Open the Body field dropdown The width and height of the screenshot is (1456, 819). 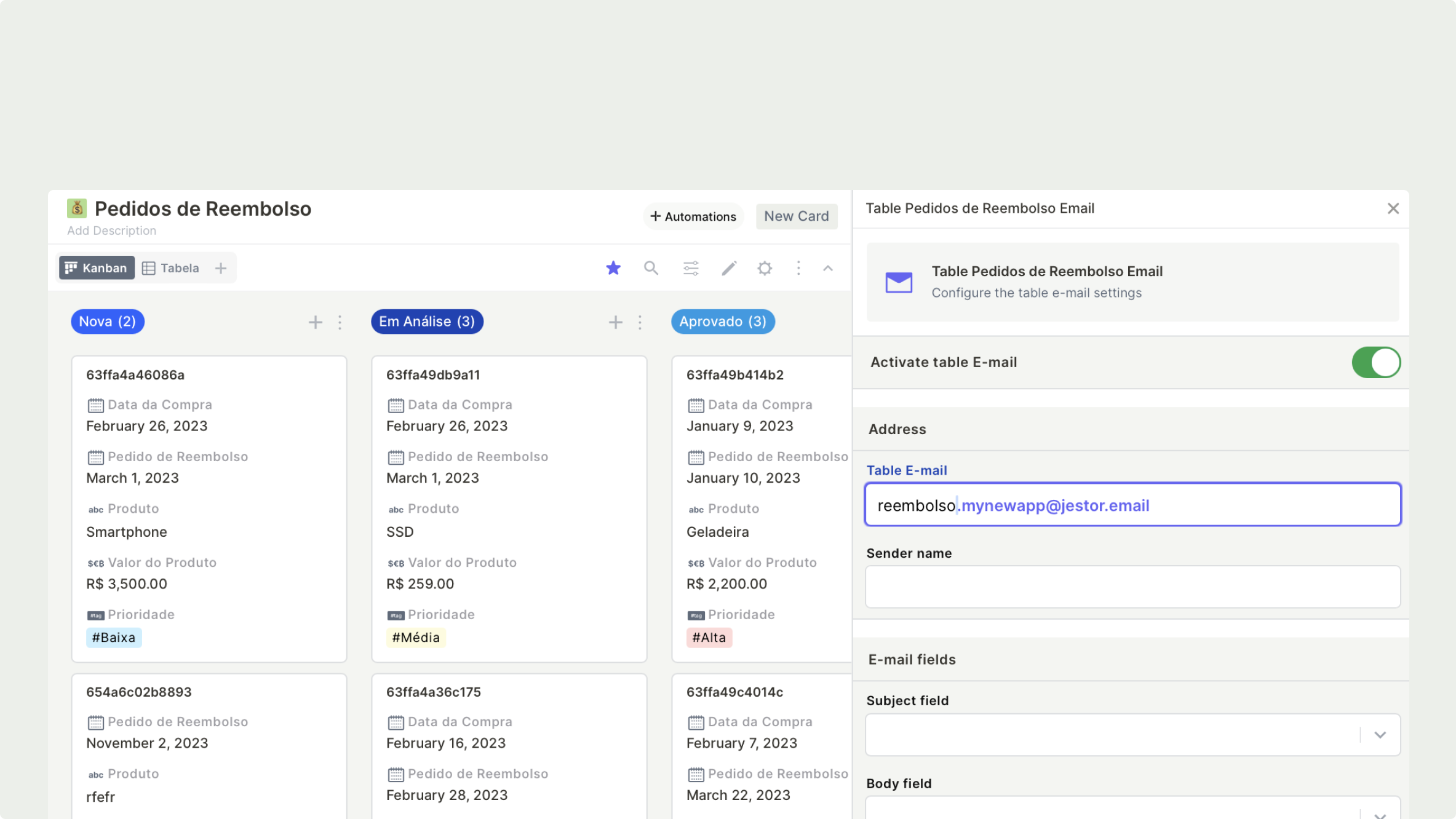[1380, 813]
